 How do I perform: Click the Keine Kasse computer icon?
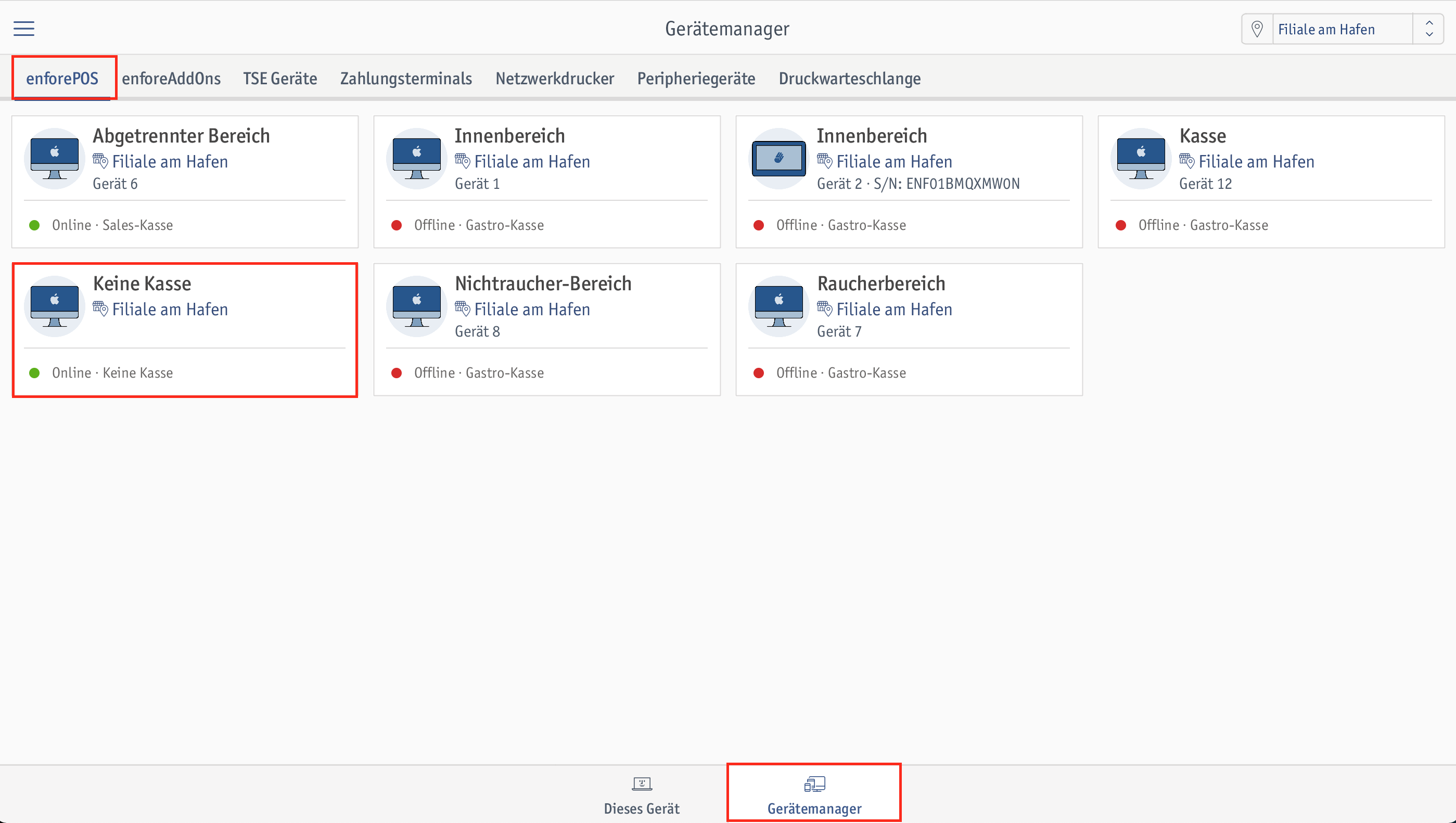(x=55, y=306)
